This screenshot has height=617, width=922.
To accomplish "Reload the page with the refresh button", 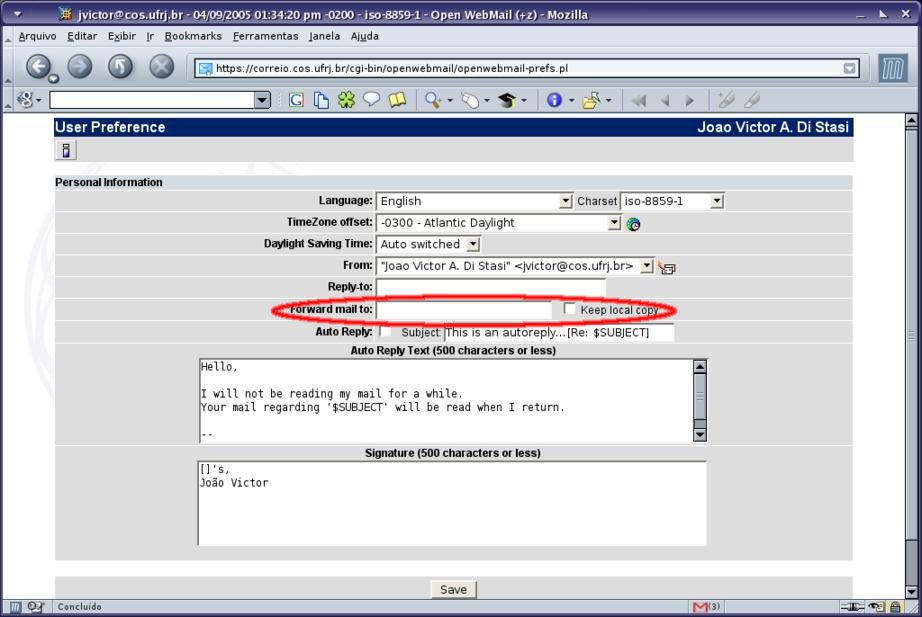I will 120,67.
